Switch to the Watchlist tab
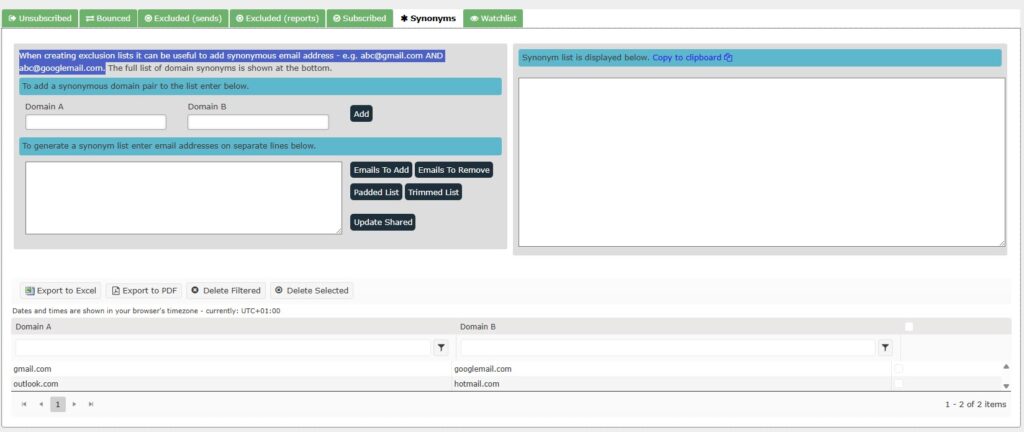The height and width of the screenshot is (432, 1024). click(x=493, y=18)
